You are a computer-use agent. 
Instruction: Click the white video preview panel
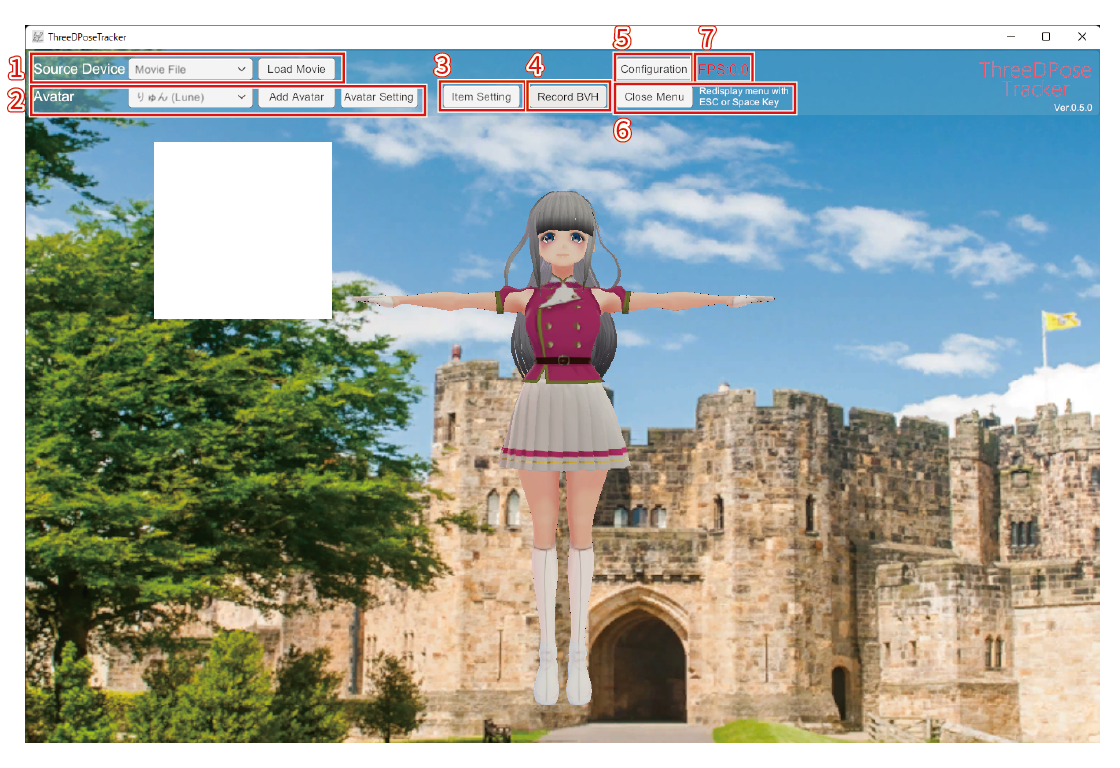point(243,230)
